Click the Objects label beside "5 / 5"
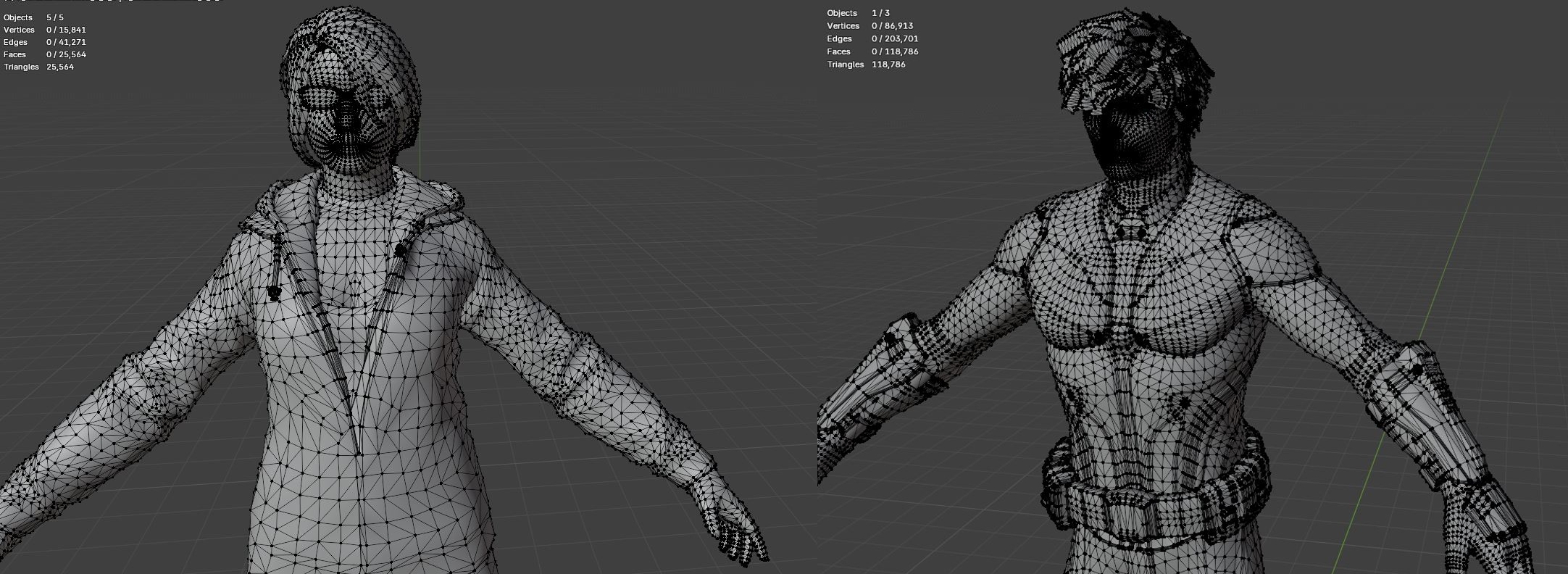 point(18,17)
